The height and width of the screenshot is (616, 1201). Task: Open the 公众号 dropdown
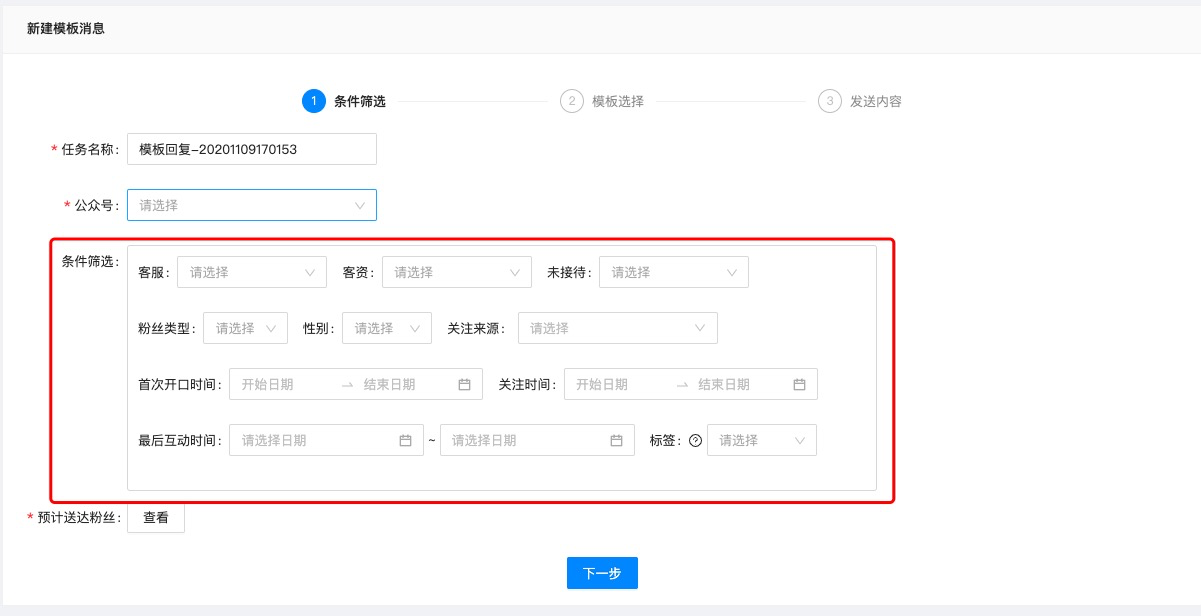click(x=251, y=204)
